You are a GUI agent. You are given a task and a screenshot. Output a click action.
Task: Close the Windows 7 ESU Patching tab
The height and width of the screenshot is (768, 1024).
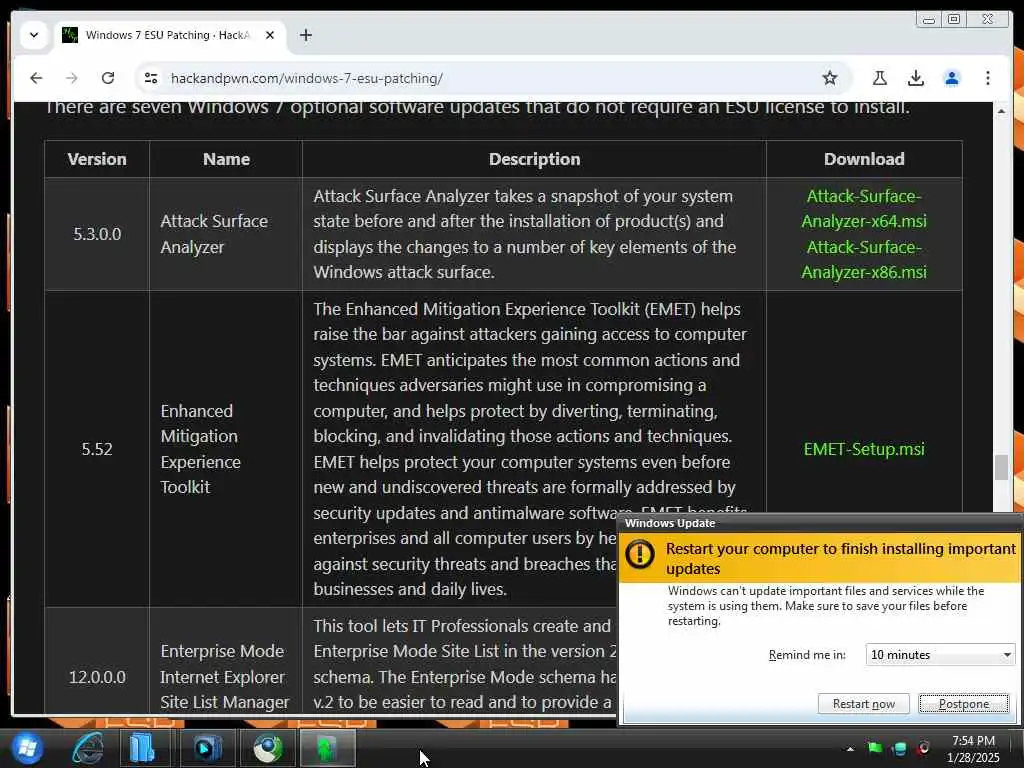pos(270,35)
